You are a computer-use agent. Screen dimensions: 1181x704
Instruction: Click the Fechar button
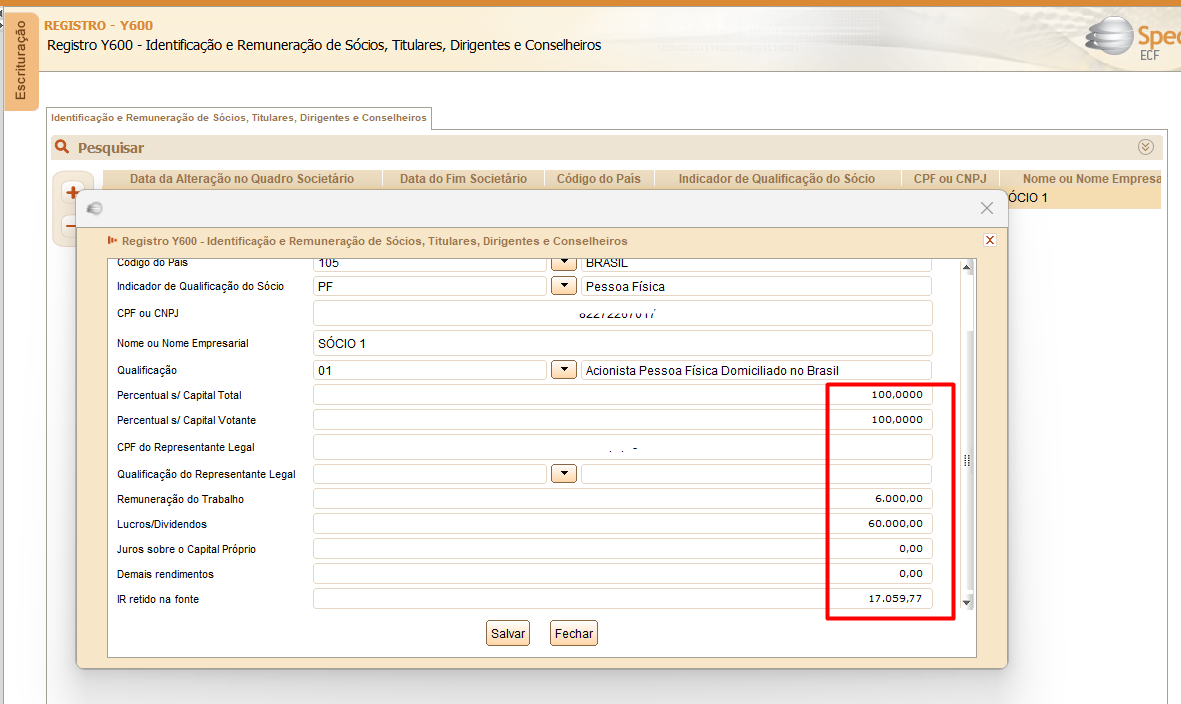(574, 633)
